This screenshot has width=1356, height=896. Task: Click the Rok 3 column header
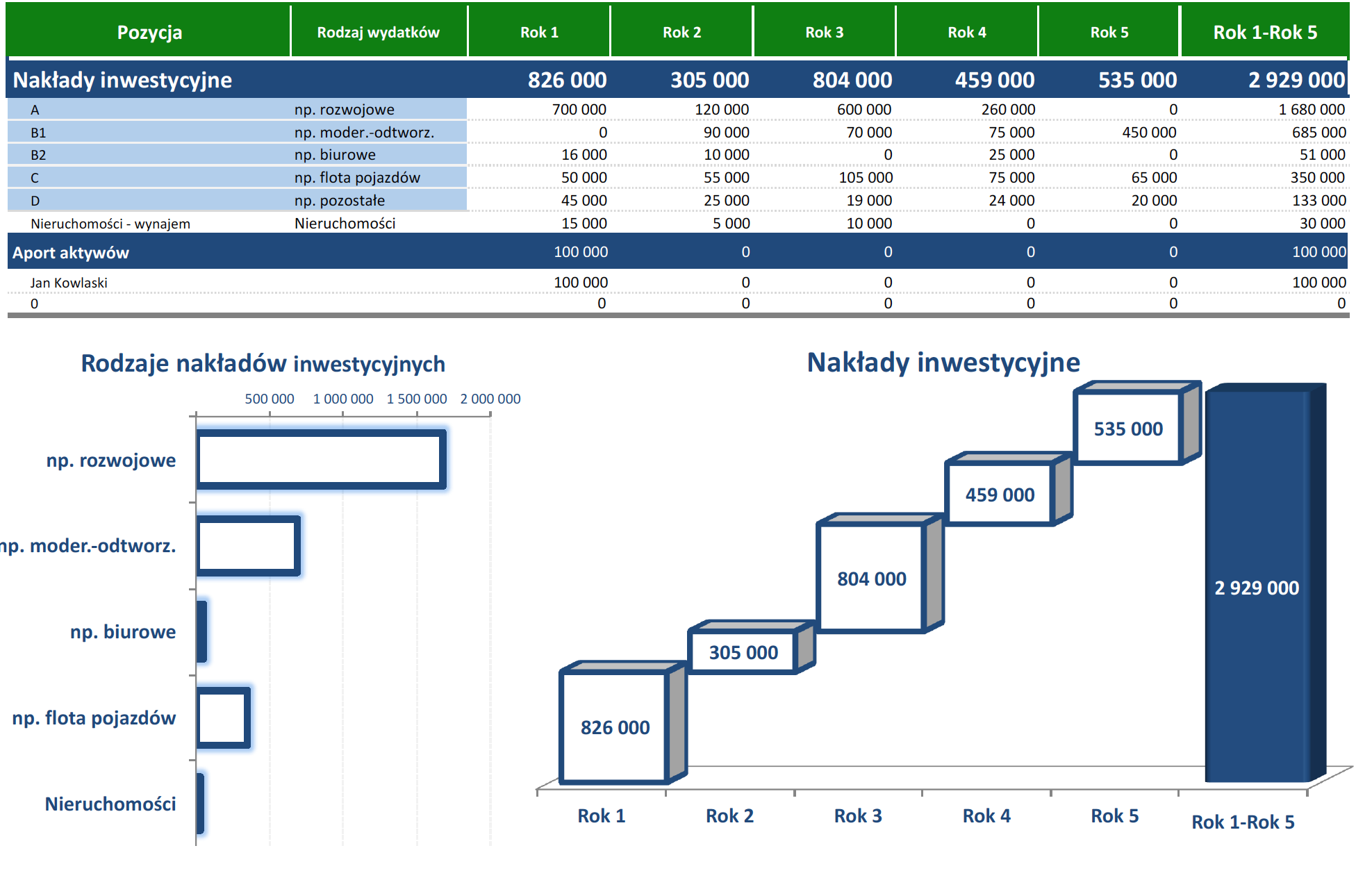click(x=824, y=32)
